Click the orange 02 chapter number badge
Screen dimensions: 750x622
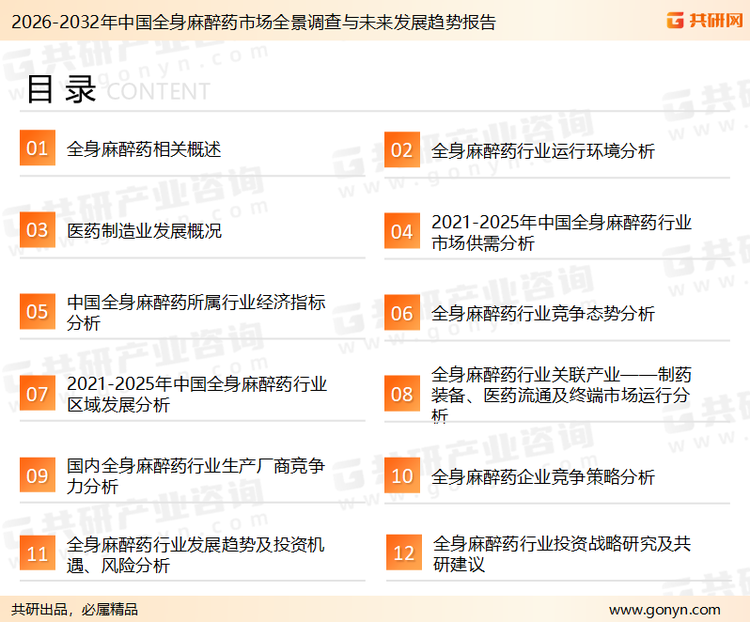tap(401, 150)
